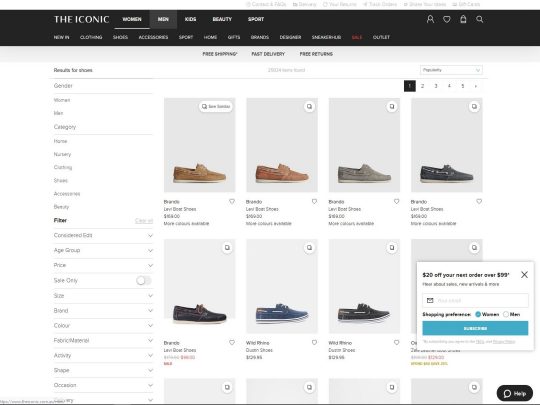Open Privacy Policy link in popup
The height and width of the screenshot is (405, 540).
[x=504, y=342]
